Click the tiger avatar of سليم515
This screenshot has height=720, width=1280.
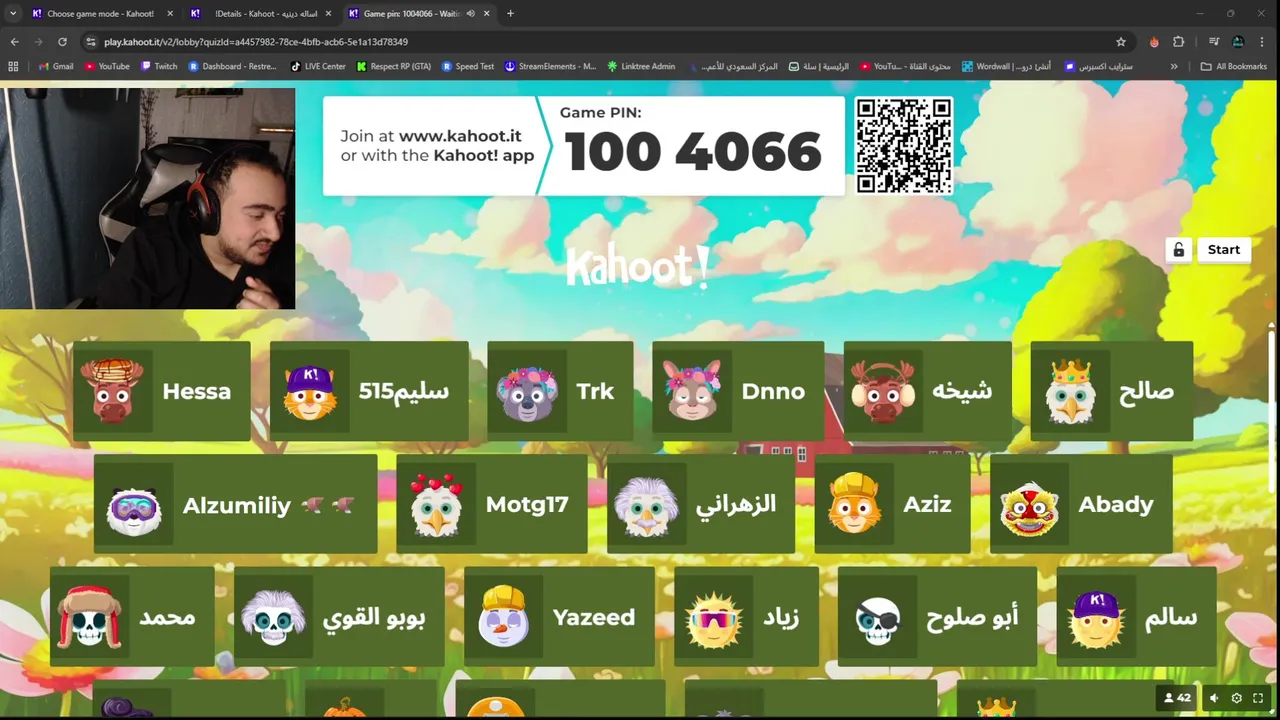310,391
